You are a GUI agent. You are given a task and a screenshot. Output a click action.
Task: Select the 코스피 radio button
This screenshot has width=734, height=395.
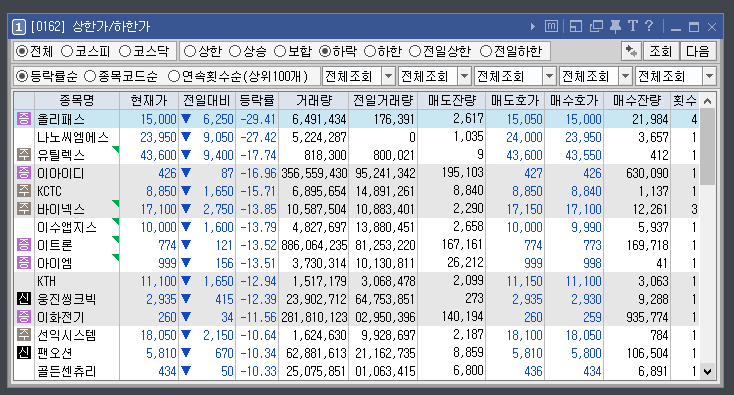click(67, 51)
